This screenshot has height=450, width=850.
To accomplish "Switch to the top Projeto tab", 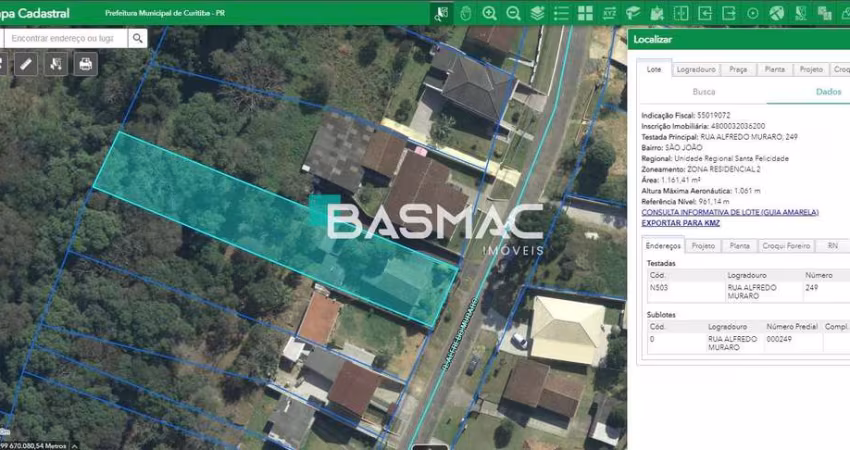I will pyautogui.click(x=811, y=69).
